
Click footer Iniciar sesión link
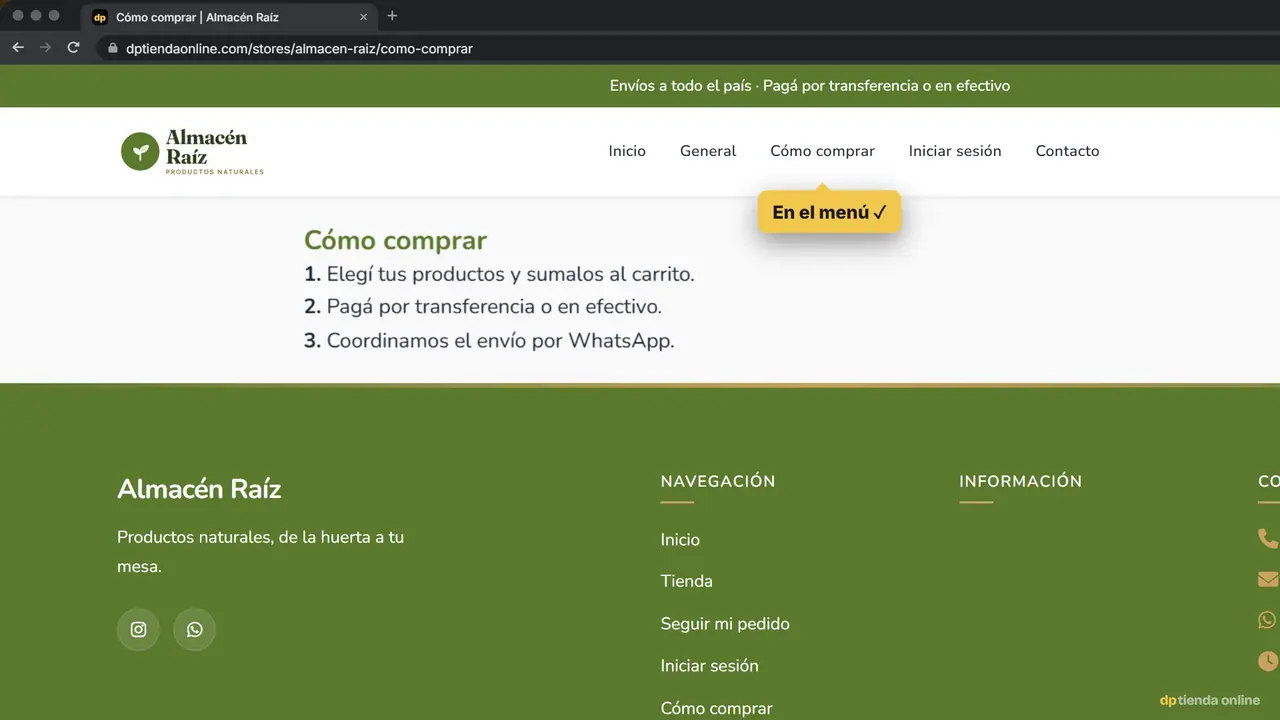[x=709, y=666]
